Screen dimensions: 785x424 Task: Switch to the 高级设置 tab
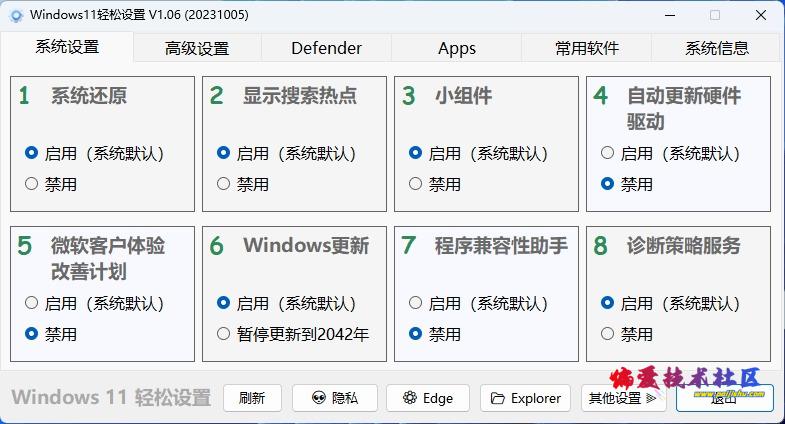pyautogui.click(x=197, y=48)
